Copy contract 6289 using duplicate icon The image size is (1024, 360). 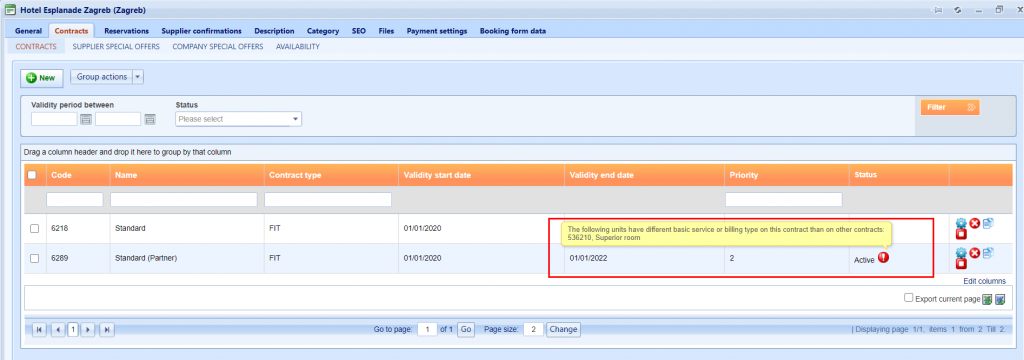coord(987,253)
